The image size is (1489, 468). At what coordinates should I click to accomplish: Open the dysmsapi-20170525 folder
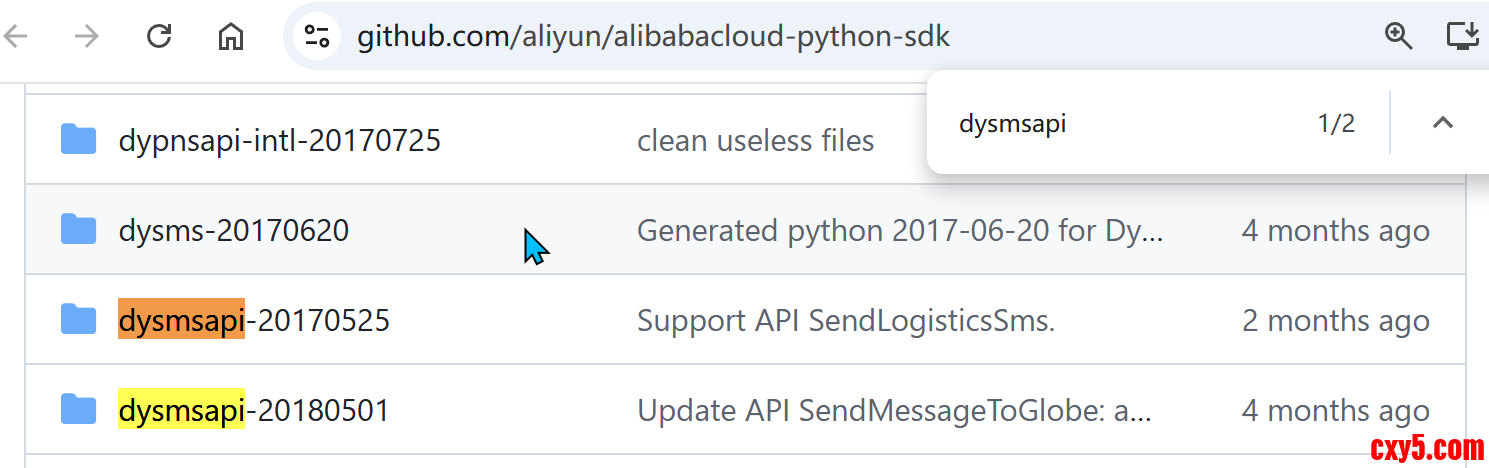254,321
